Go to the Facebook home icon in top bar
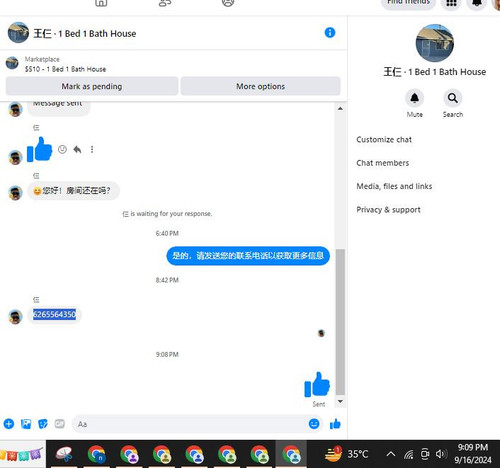This screenshot has width=500, height=468. pos(101,3)
